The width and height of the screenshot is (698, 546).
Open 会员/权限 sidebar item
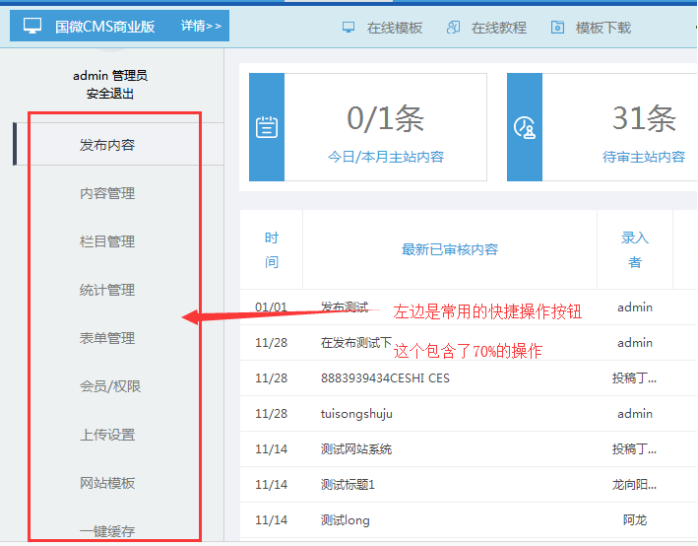pos(110,386)
